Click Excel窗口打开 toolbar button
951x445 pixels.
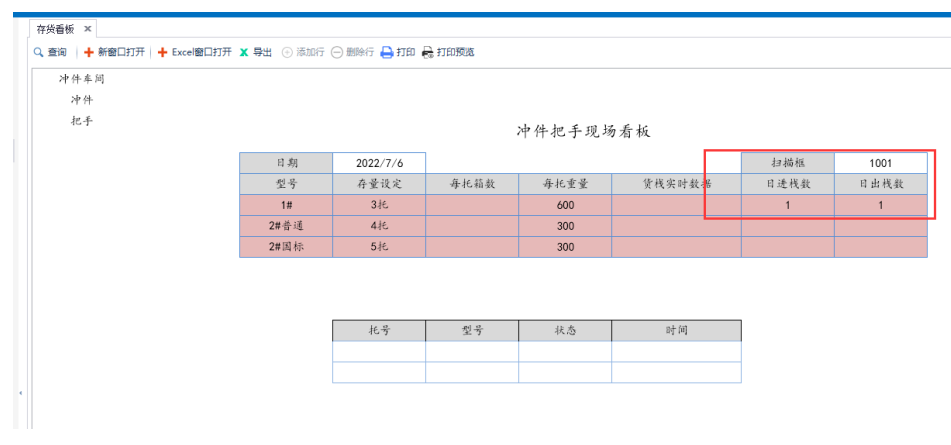click(x=163, y=52)
